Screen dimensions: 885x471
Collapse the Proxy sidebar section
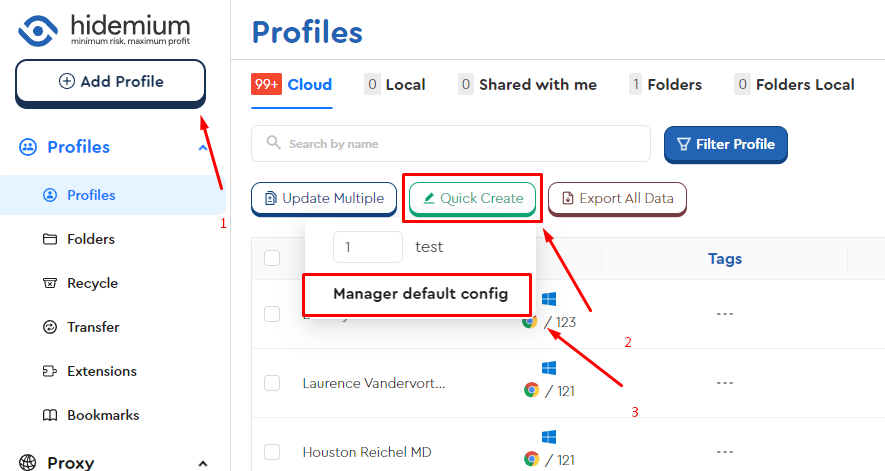pos(203,463)
